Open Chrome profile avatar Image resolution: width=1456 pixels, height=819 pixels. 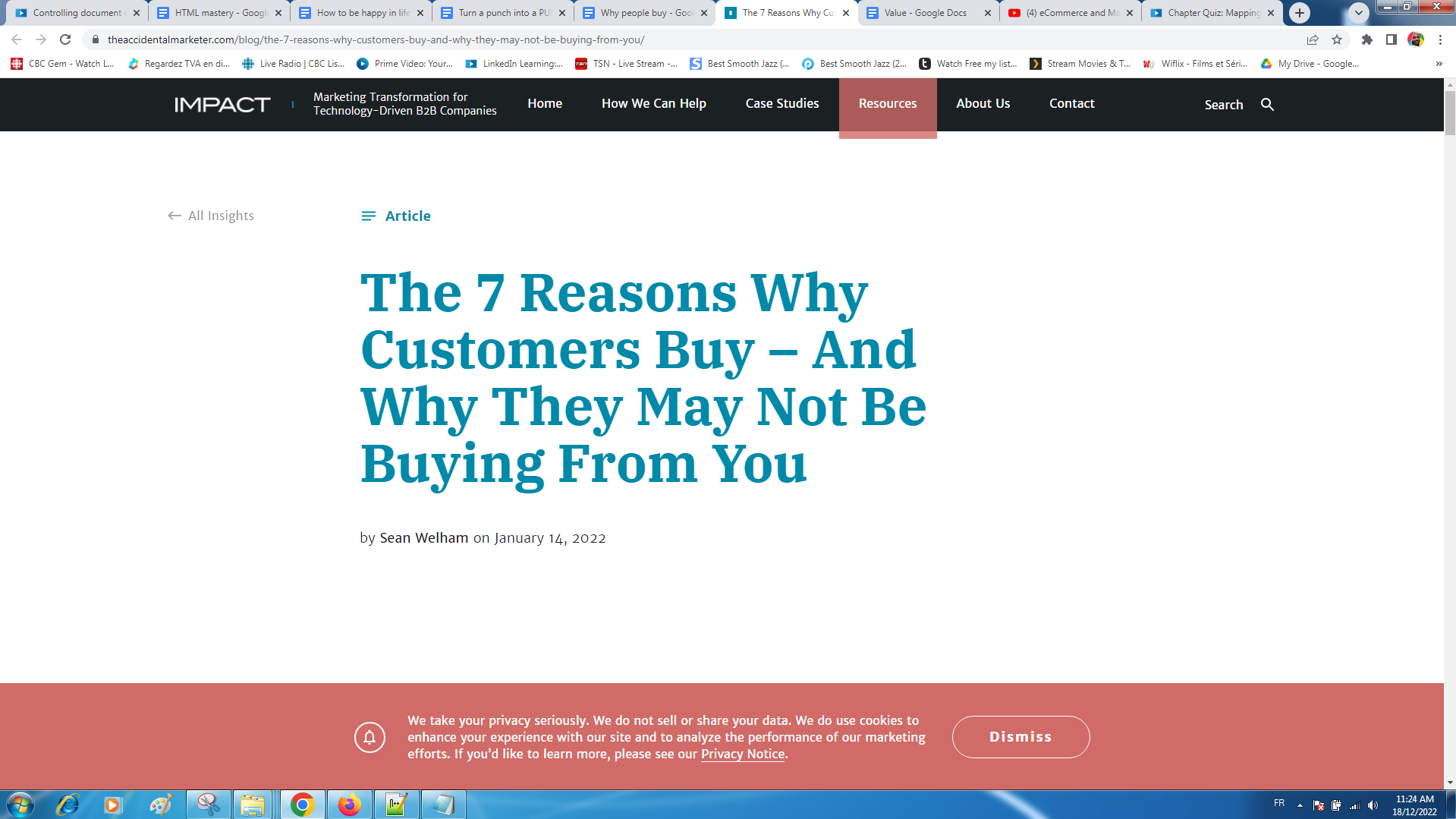click(x=1416, y=39)
